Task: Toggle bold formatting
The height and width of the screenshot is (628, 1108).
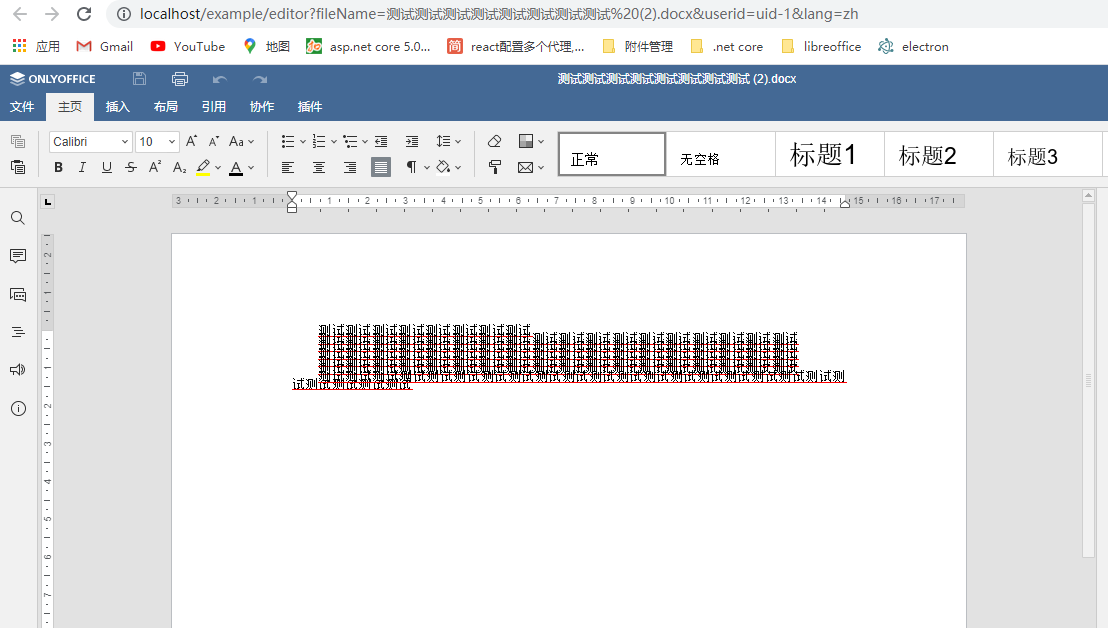Action: (59, 167)
